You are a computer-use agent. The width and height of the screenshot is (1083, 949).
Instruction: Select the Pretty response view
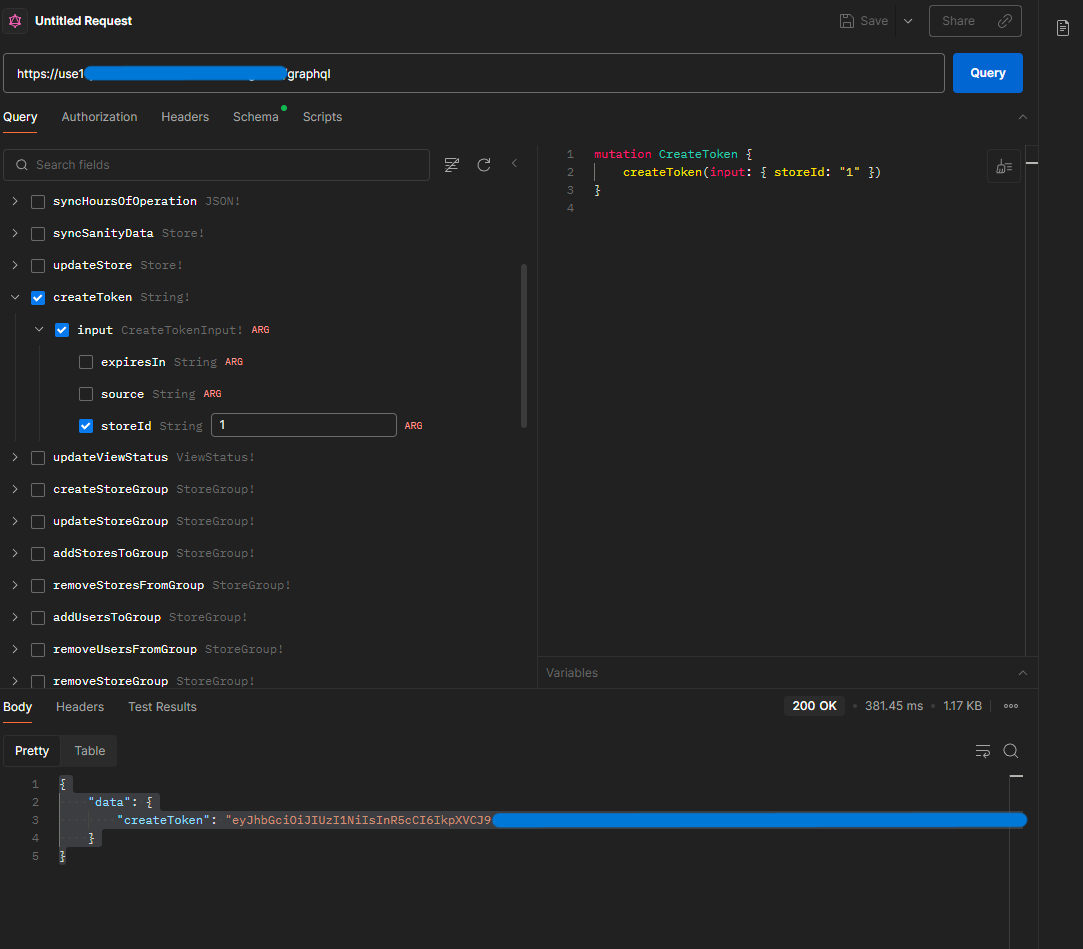(x=32, y=751)
